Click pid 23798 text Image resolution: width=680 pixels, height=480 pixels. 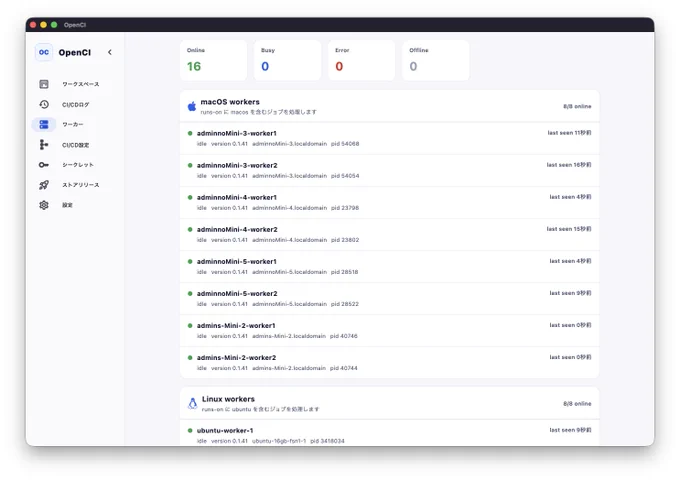345,208
